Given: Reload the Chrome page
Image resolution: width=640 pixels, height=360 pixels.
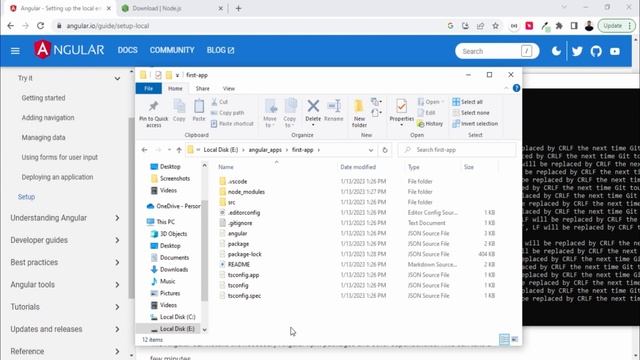Looking at the screenshot, I should pyautogui.click(x=40, y=26).
